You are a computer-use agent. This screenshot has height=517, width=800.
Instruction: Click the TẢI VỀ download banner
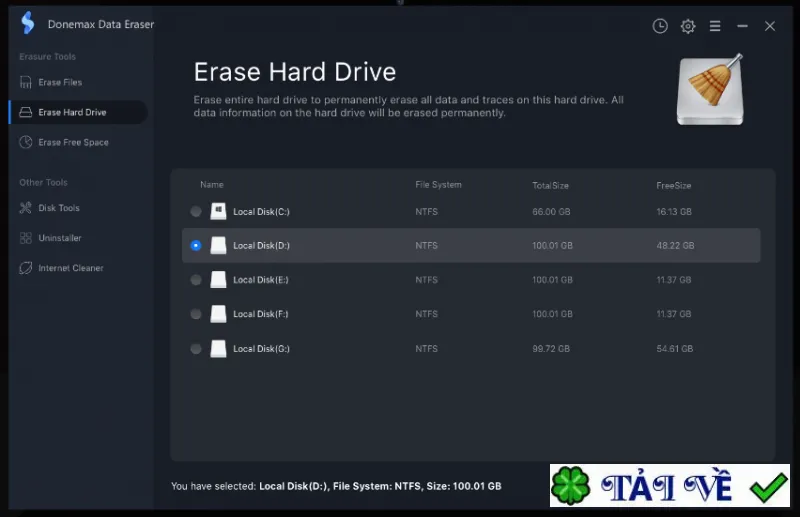[669, 485]
